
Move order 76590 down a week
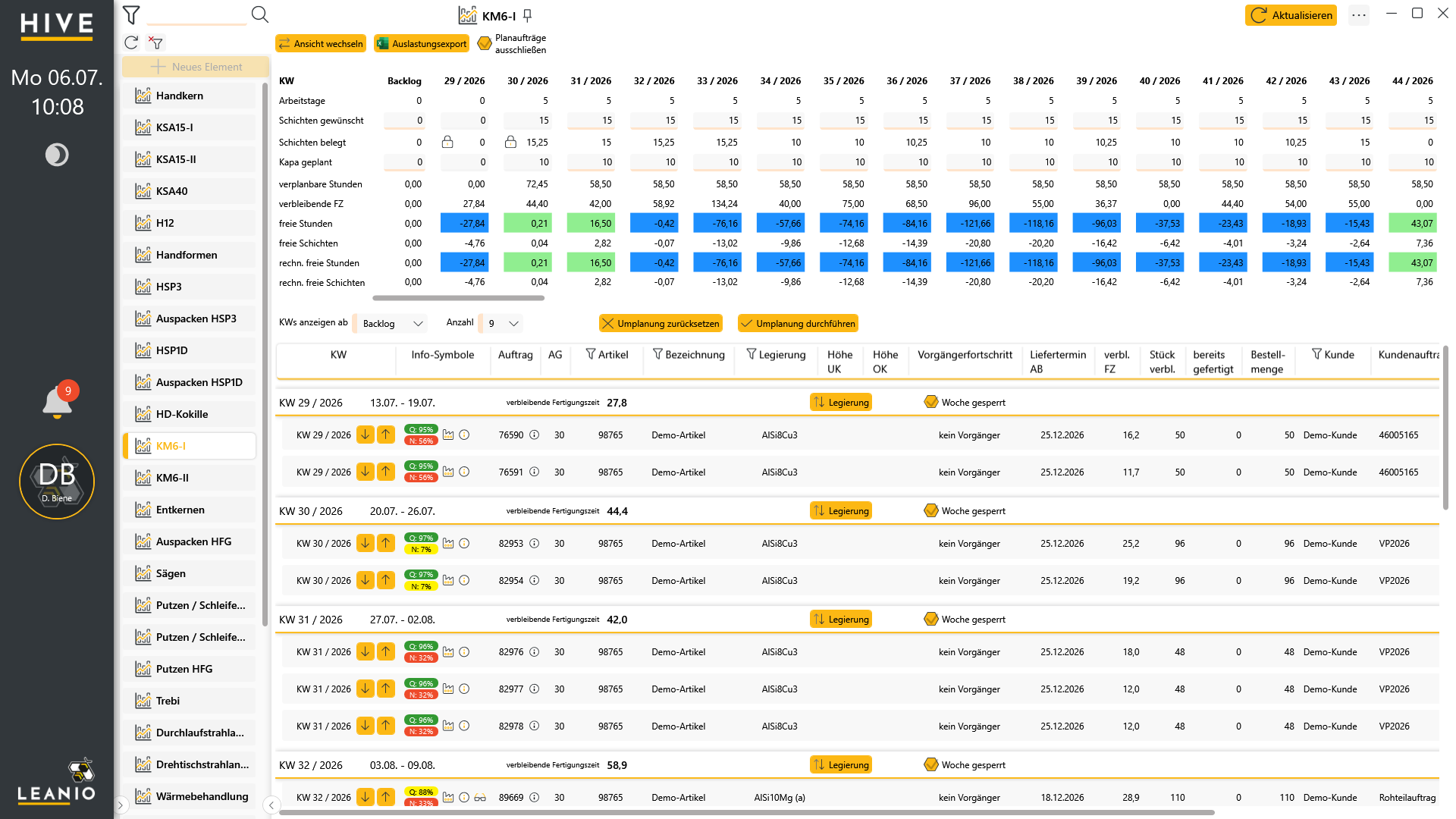[366, 435]
